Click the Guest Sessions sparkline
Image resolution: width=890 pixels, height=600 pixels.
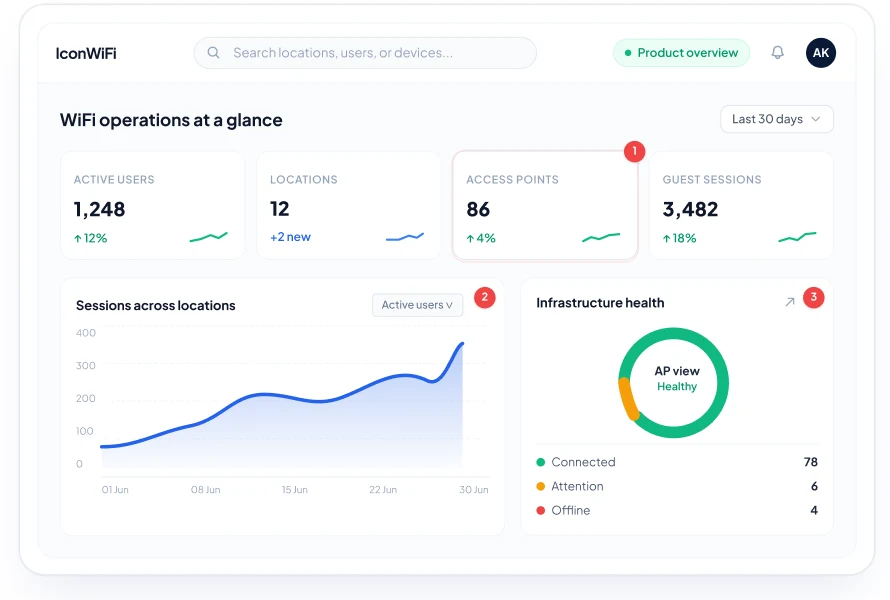click(797, 237)
